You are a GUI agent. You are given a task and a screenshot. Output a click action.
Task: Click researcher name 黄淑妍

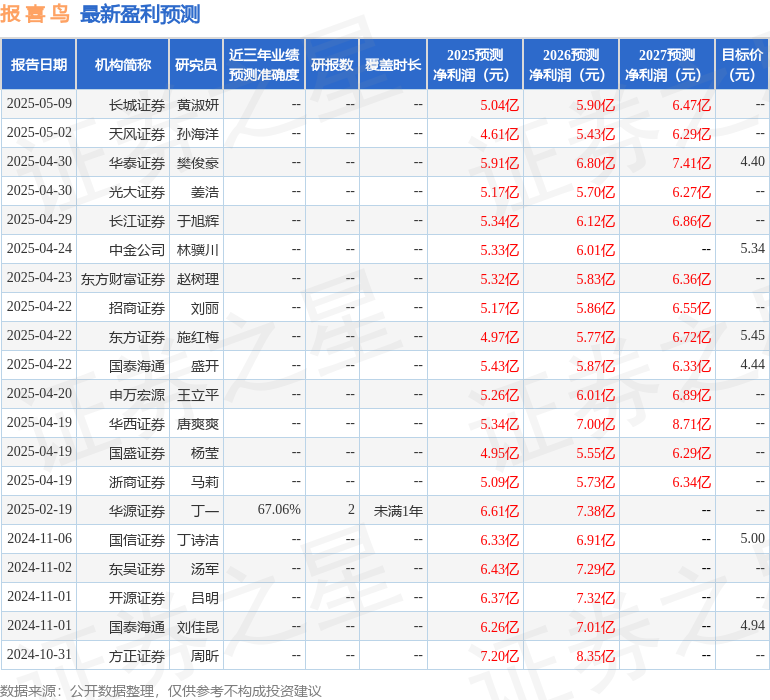(198, 105)
